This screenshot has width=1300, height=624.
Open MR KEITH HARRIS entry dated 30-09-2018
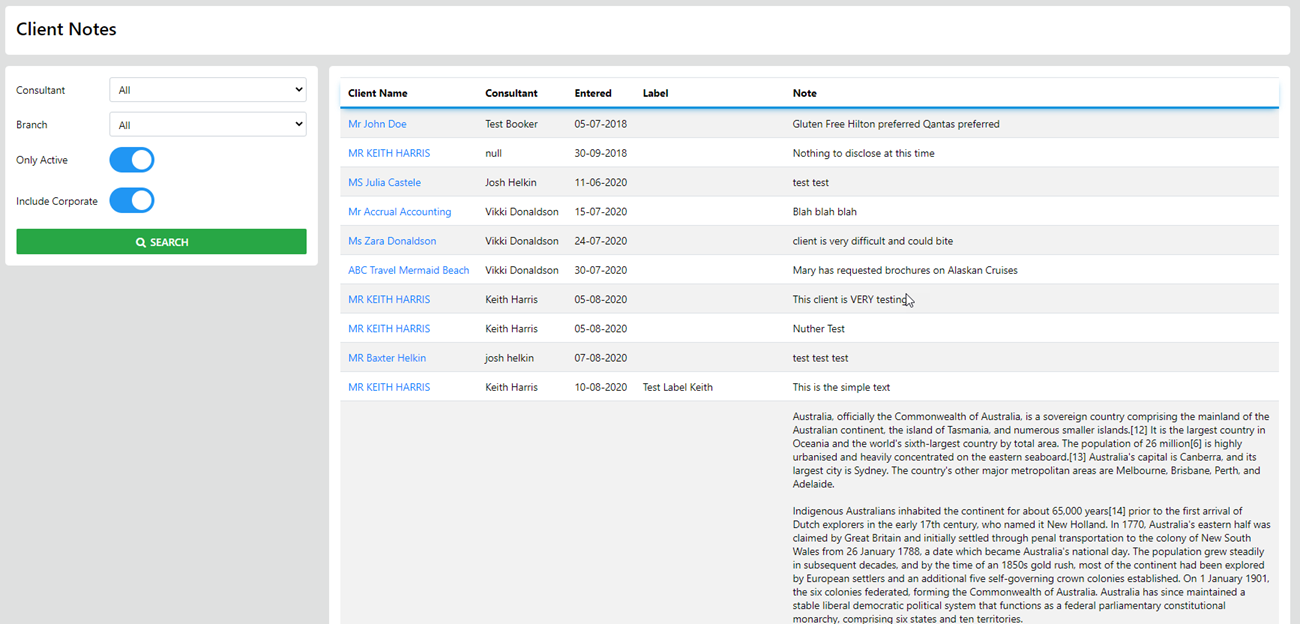[389, 154]
